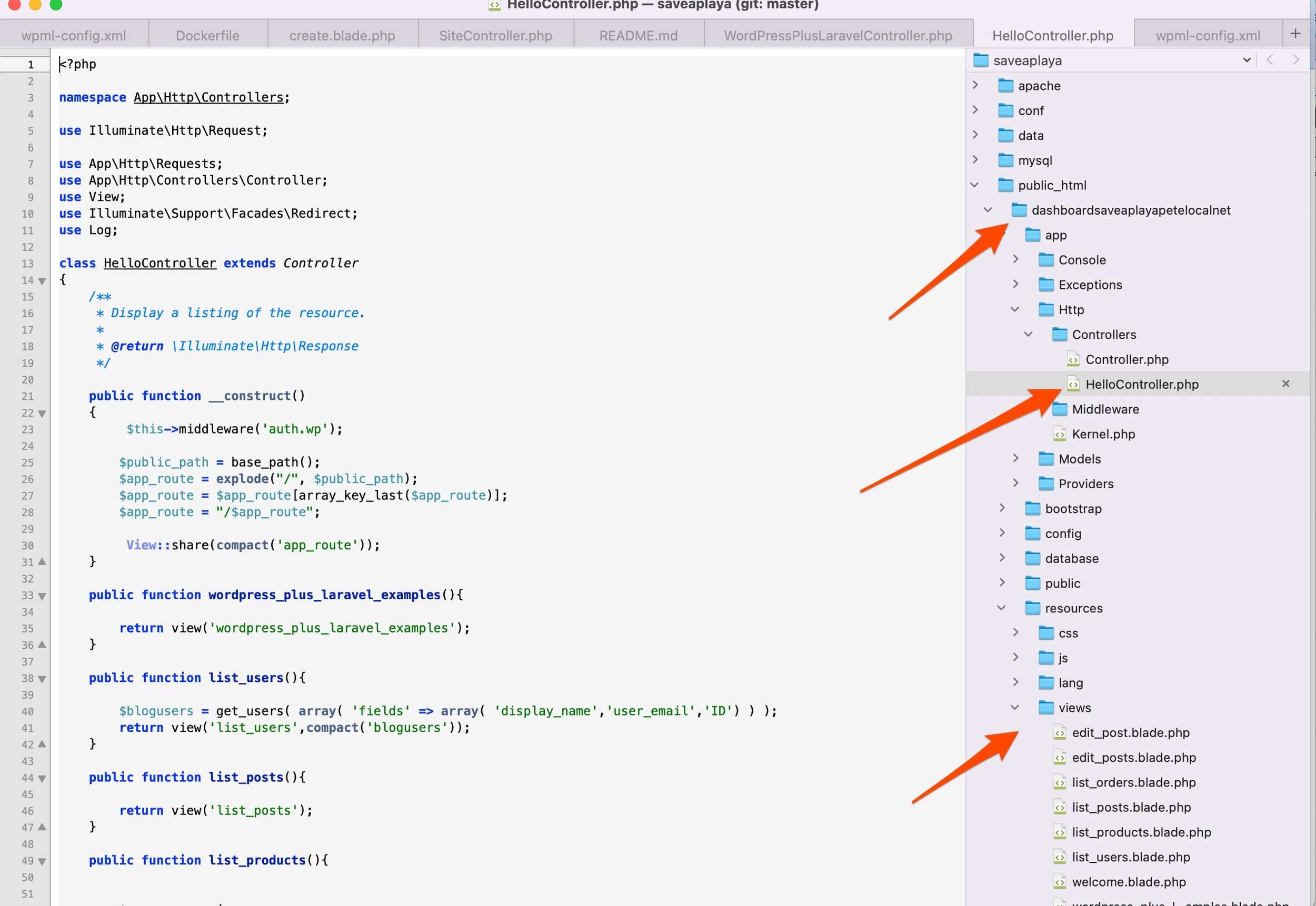Click the Middleware folder icon
The image size is (1316, 906).
(x=1060, y=409)
